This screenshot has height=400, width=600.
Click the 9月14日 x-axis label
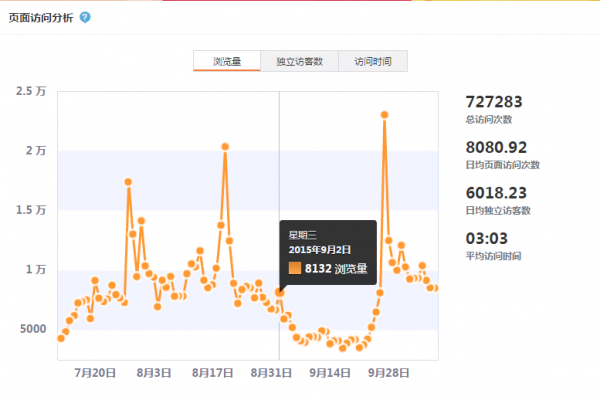pyautogui.click(x=330, y=373)
